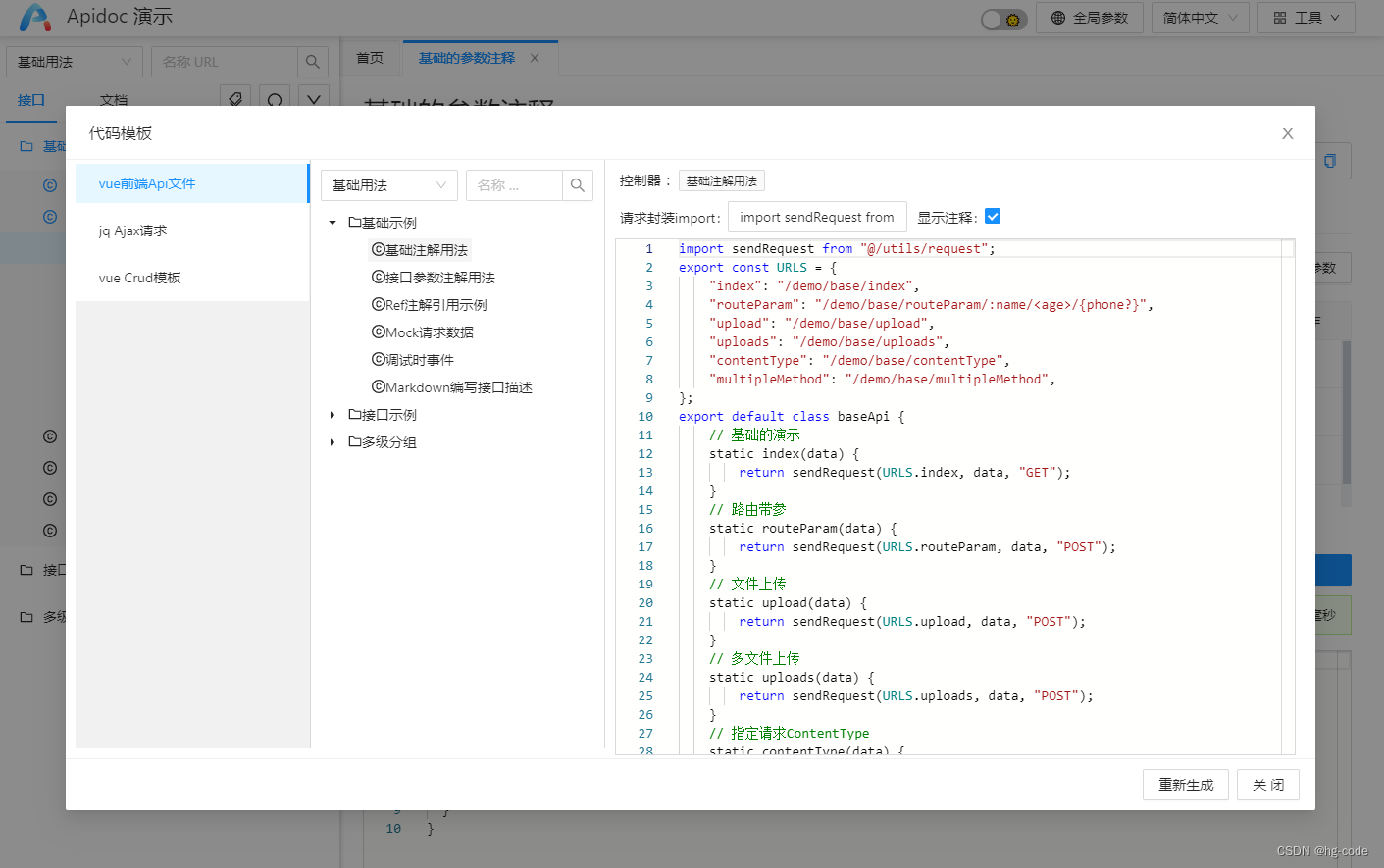This screenshot has height=868, width=1384.
Task: Select vue前端Api文件 template
Action: coord(192,183)
